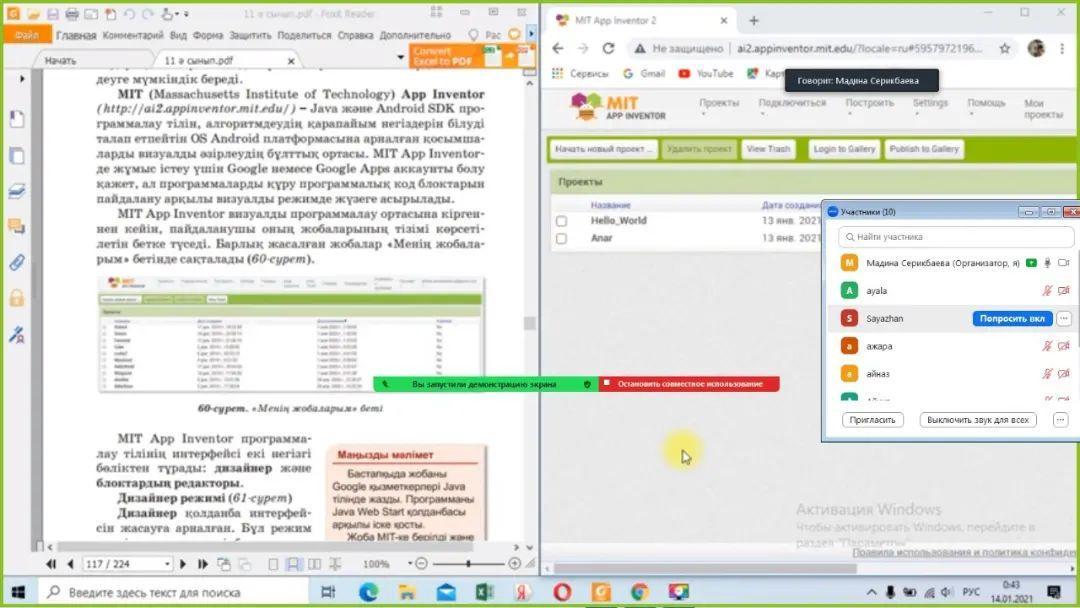
Task: Tick the Hello_World project checkbox
Action: (x=561, y=221)
